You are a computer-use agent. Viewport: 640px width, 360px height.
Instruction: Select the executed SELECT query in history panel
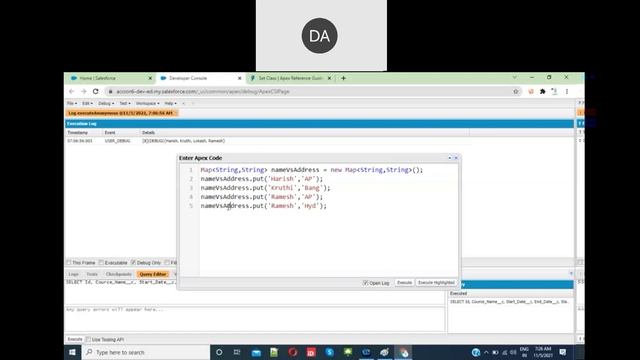coord(510,302)
